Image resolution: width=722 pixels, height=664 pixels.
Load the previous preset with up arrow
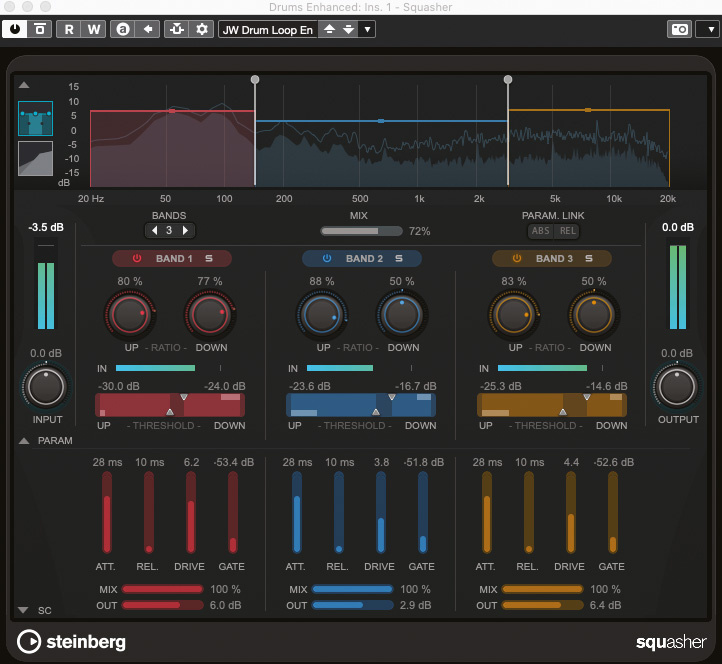[x=329, y=29]
